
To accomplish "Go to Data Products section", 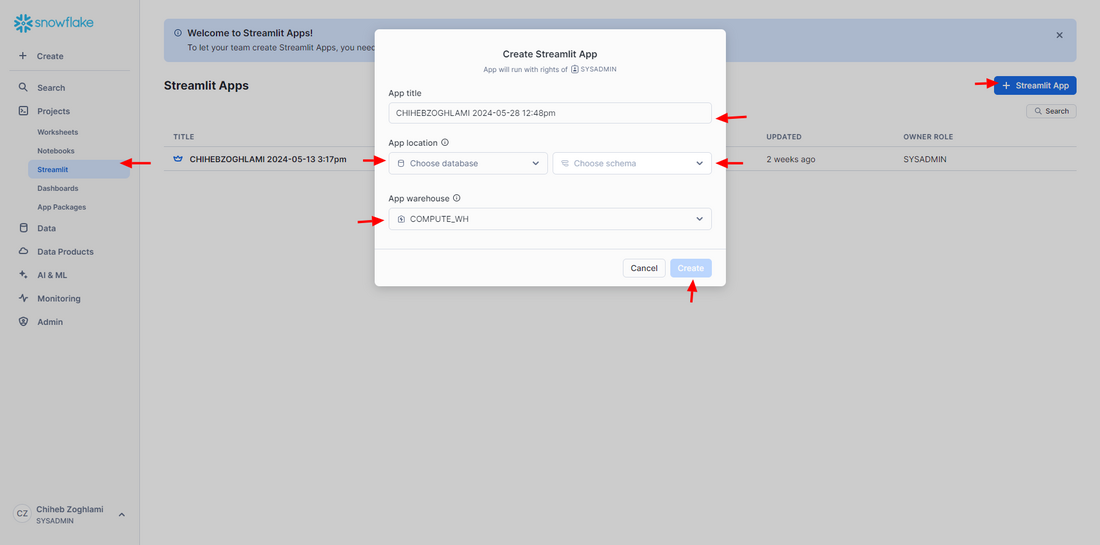I will pos(65,251).
